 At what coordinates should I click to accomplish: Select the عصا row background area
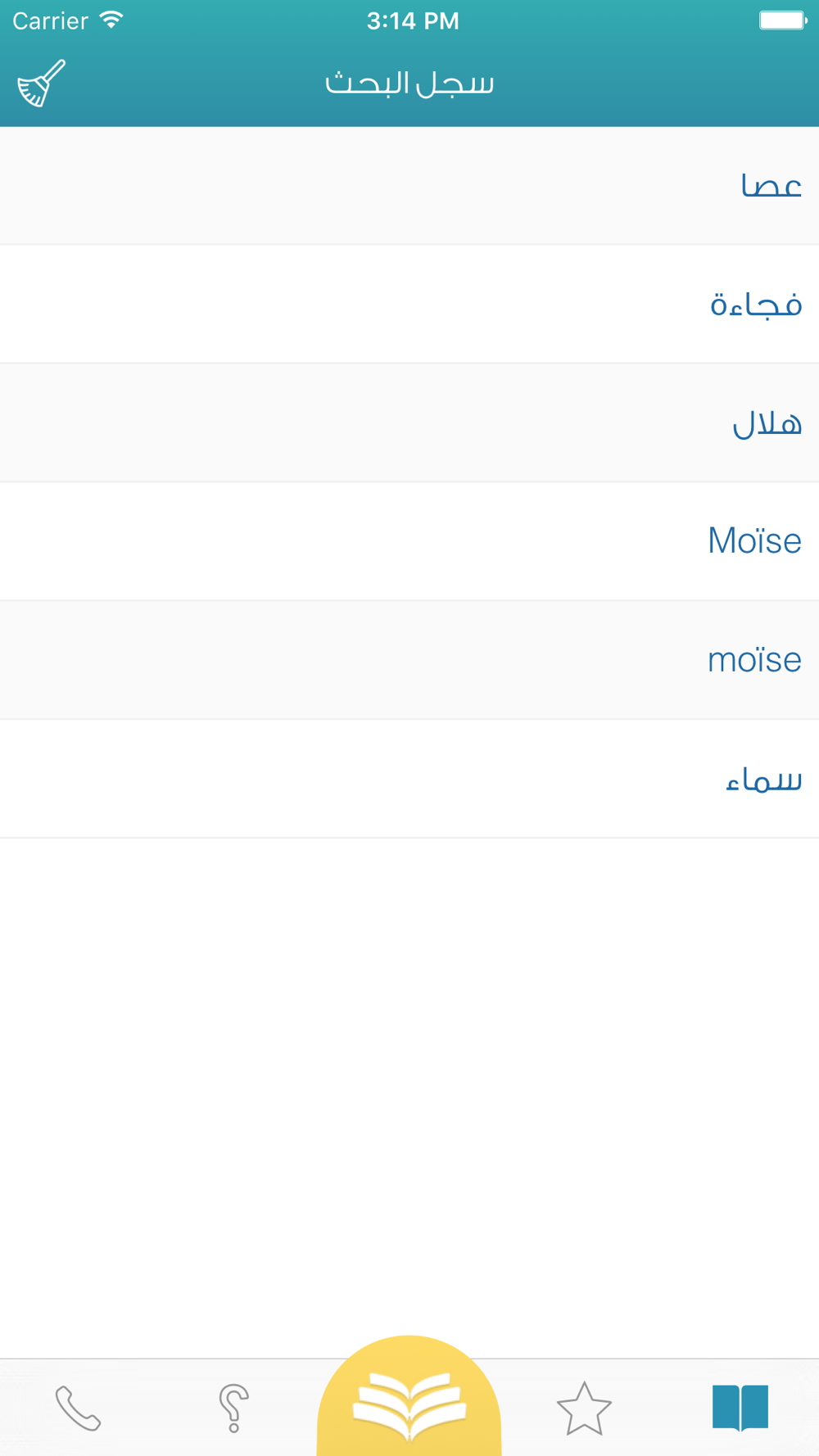pos(409,186)
